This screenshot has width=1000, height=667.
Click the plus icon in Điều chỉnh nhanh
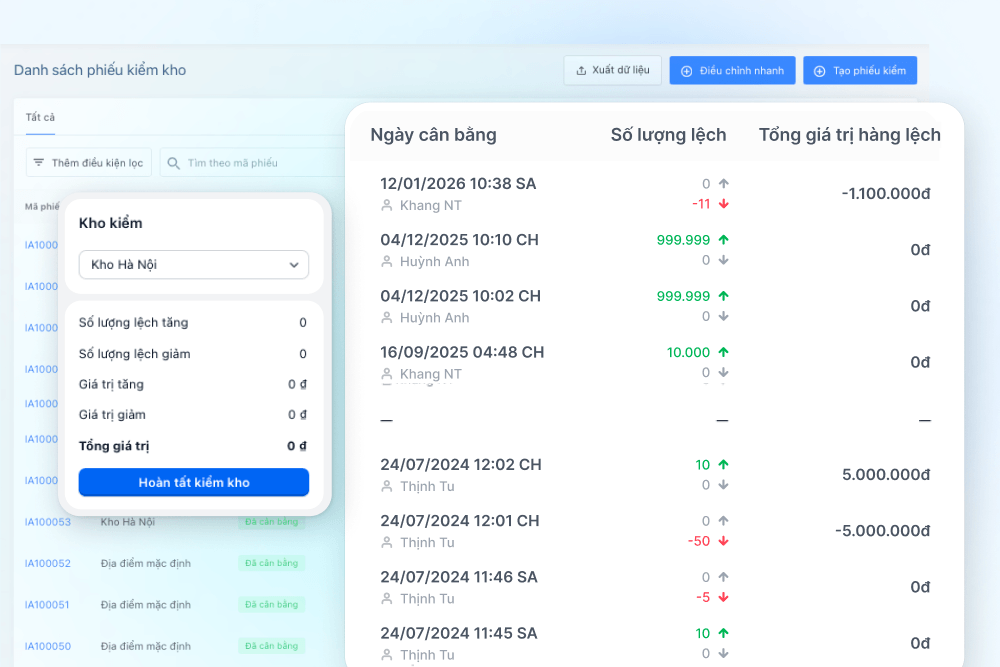686,71
